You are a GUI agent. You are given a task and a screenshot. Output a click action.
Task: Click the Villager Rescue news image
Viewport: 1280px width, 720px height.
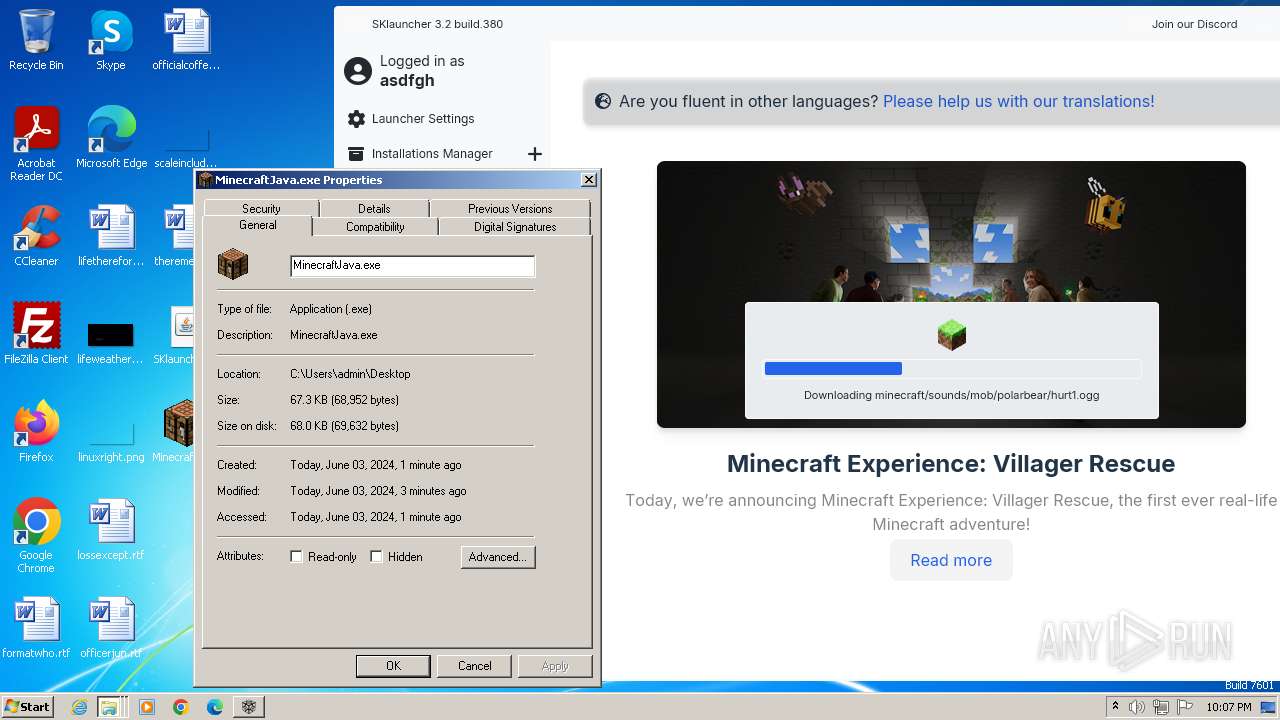[951, 294]
